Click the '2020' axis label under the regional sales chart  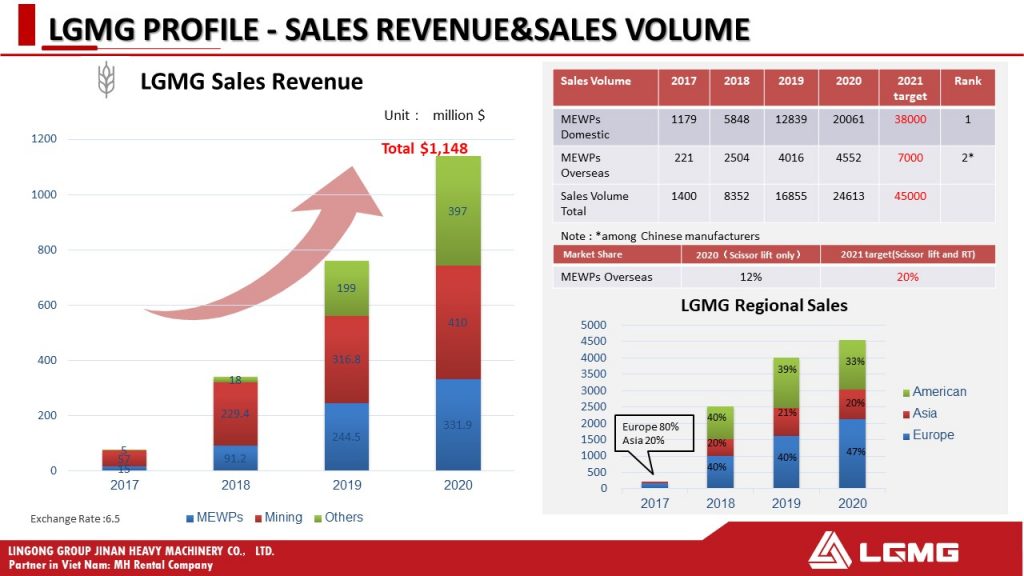point(852,504)
